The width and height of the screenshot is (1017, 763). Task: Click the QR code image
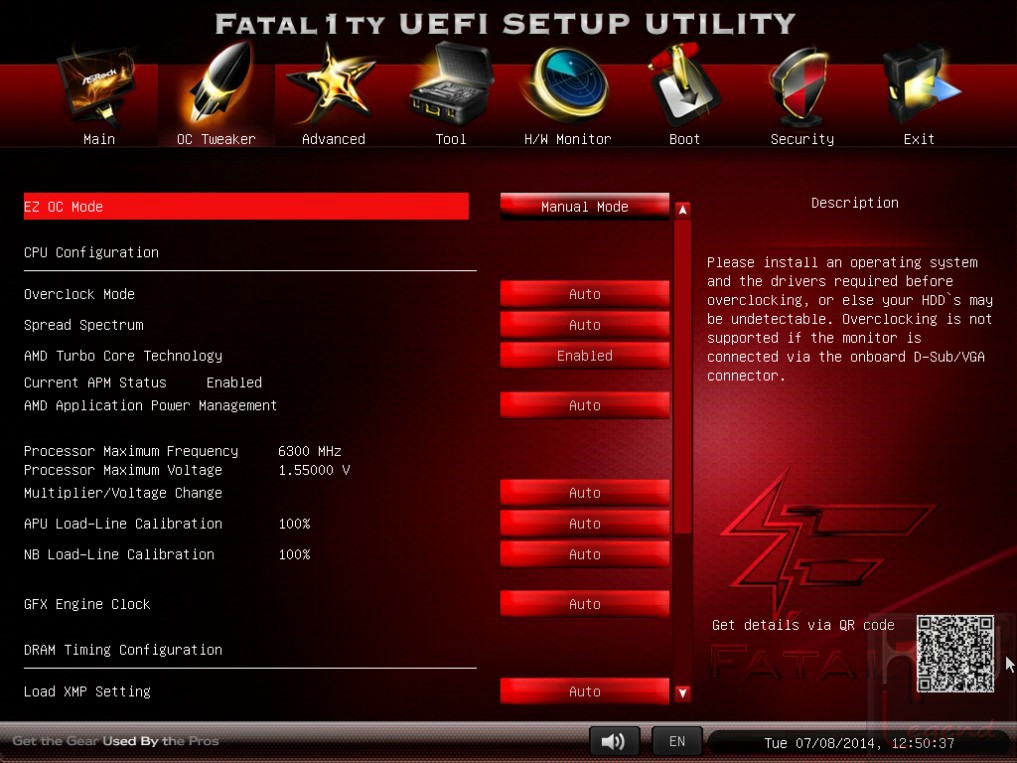coord(955,653)
